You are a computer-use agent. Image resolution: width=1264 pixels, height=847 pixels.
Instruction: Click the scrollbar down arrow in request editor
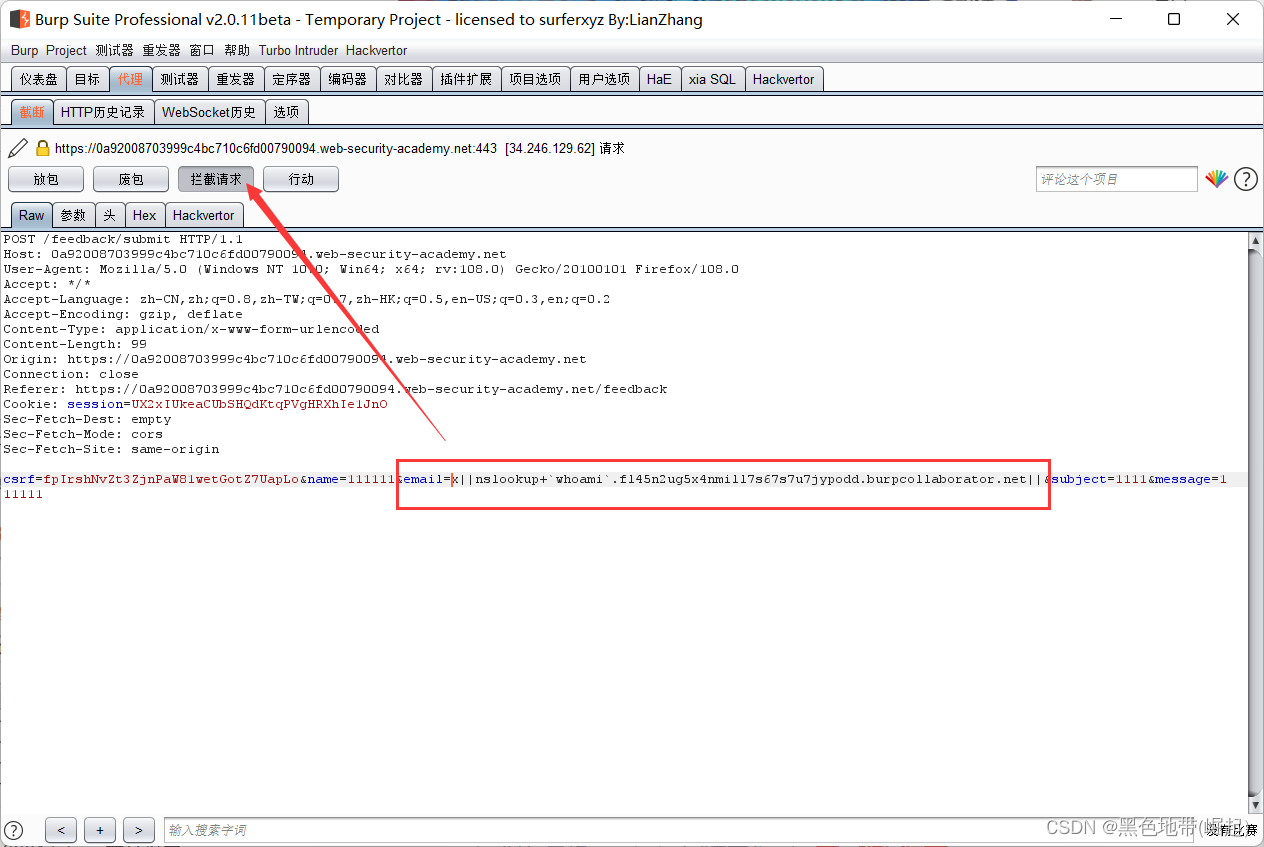[x=1256, y=804]
